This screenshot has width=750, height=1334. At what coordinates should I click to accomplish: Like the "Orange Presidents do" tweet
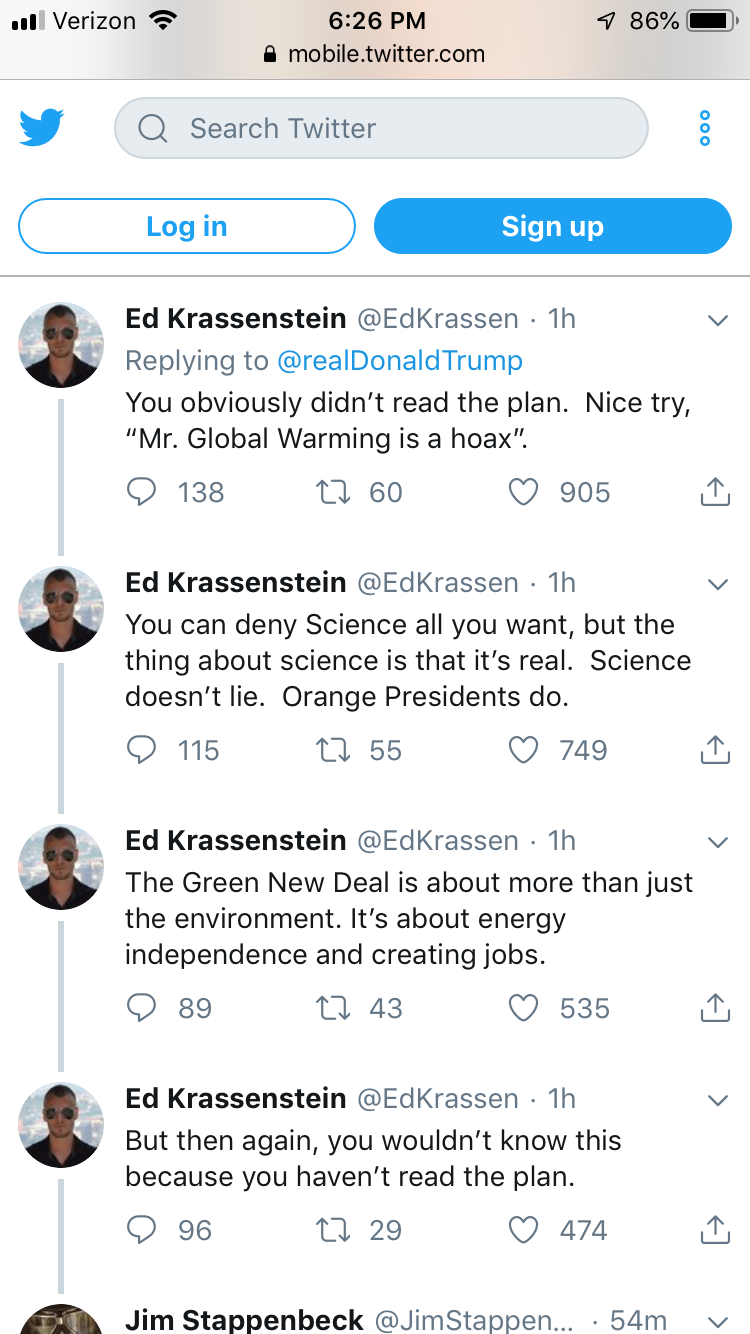coord(524,750)
